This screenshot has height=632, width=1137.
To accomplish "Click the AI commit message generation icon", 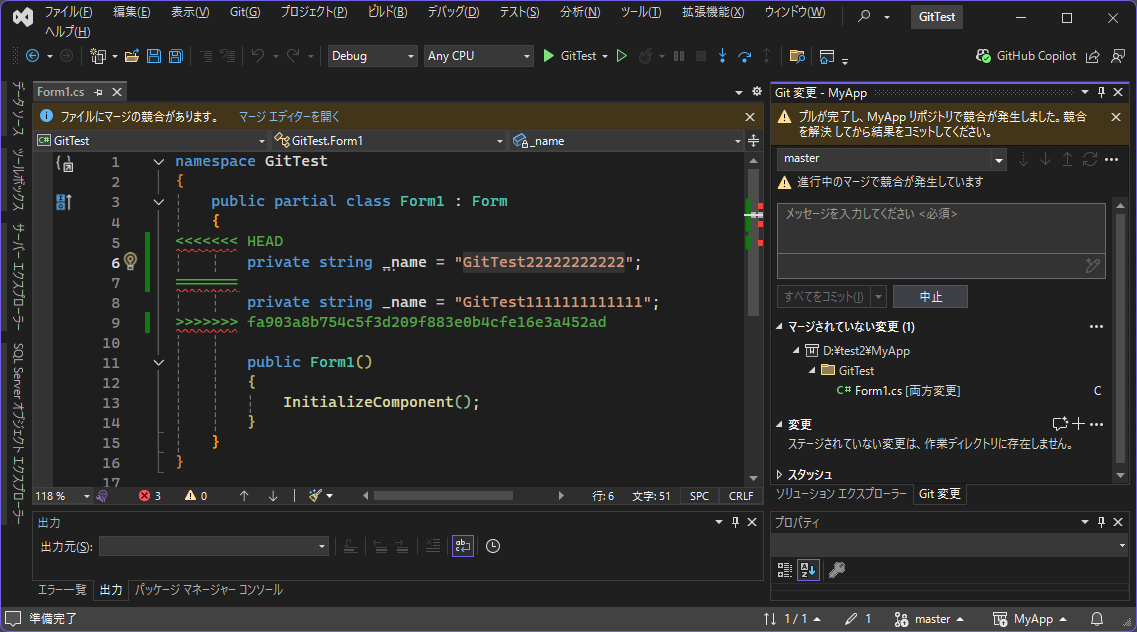I will coord(1093,266).
